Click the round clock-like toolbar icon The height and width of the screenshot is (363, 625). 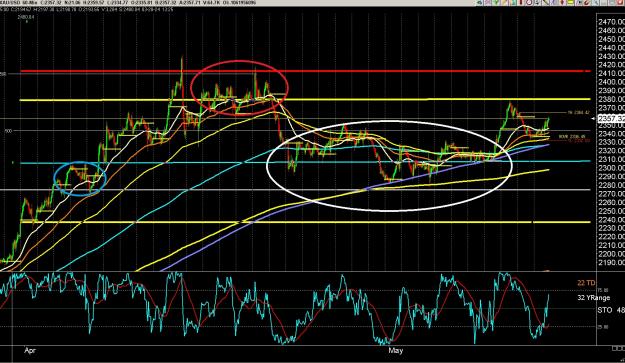tap(529, 2)
